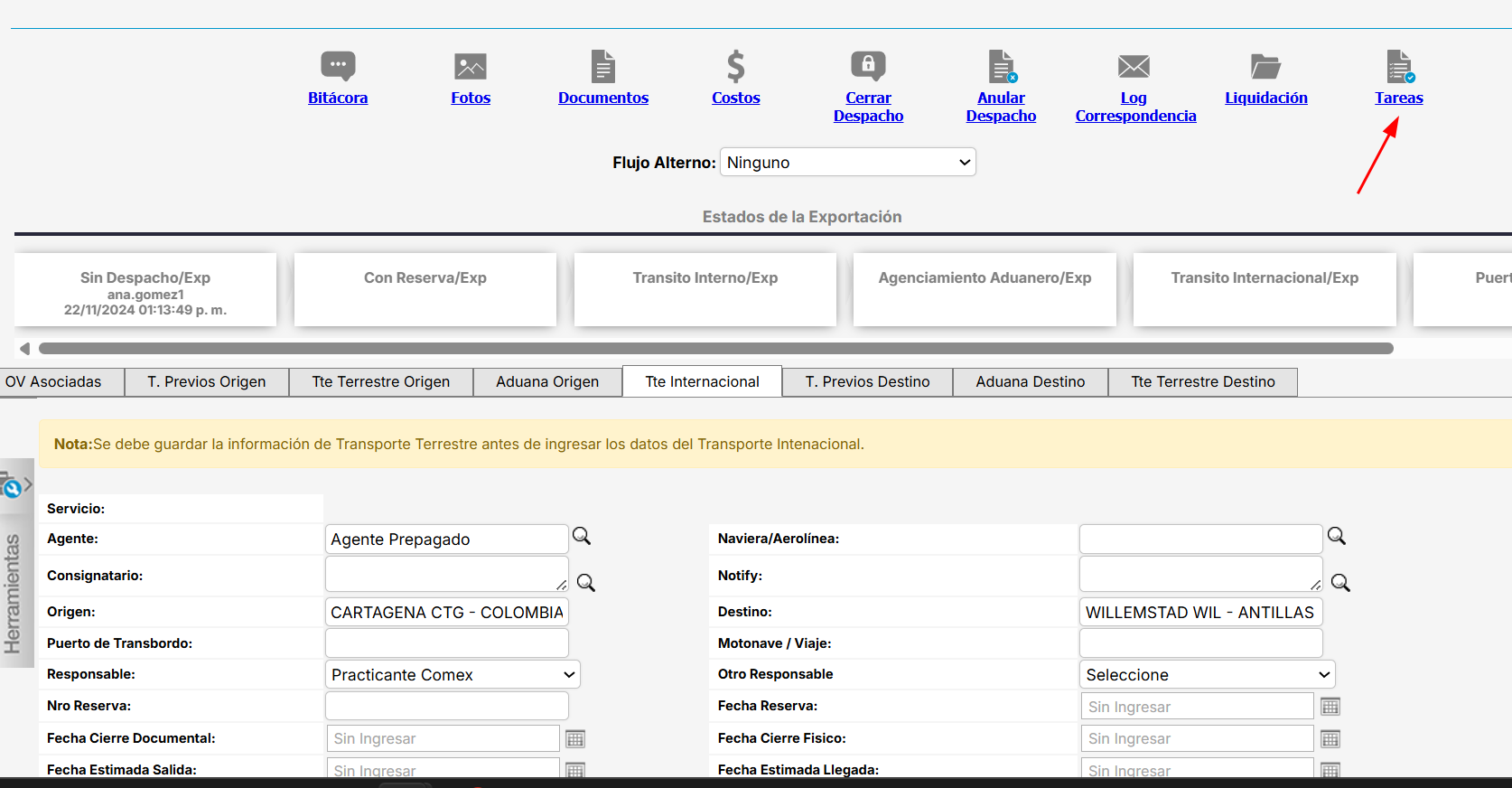Click the Anular Despacho document icon

(x=1001, y=66)
